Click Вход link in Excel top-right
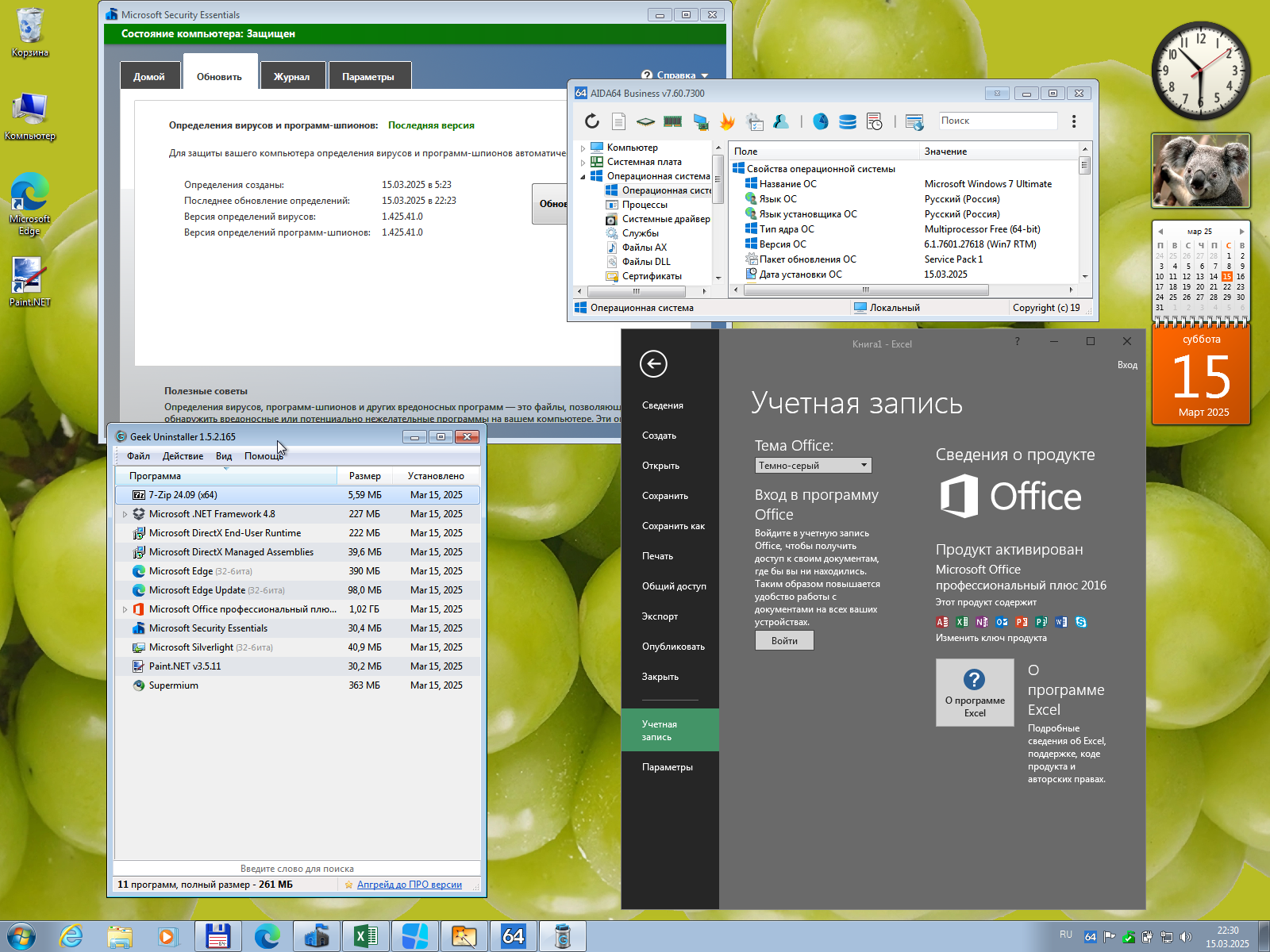Viewport: 1270px width, 952px height. coord(1127,365)
